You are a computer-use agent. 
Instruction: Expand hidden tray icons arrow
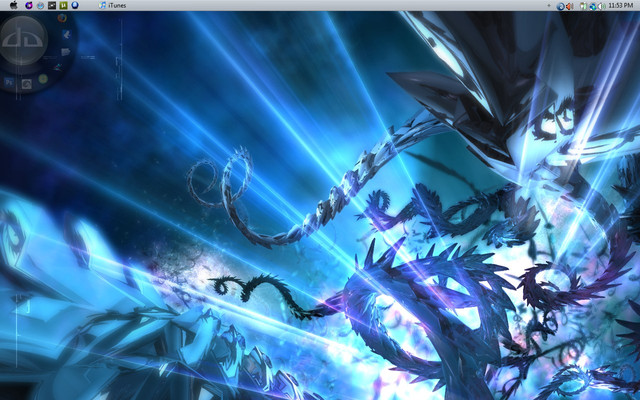(x=549, y=6)
